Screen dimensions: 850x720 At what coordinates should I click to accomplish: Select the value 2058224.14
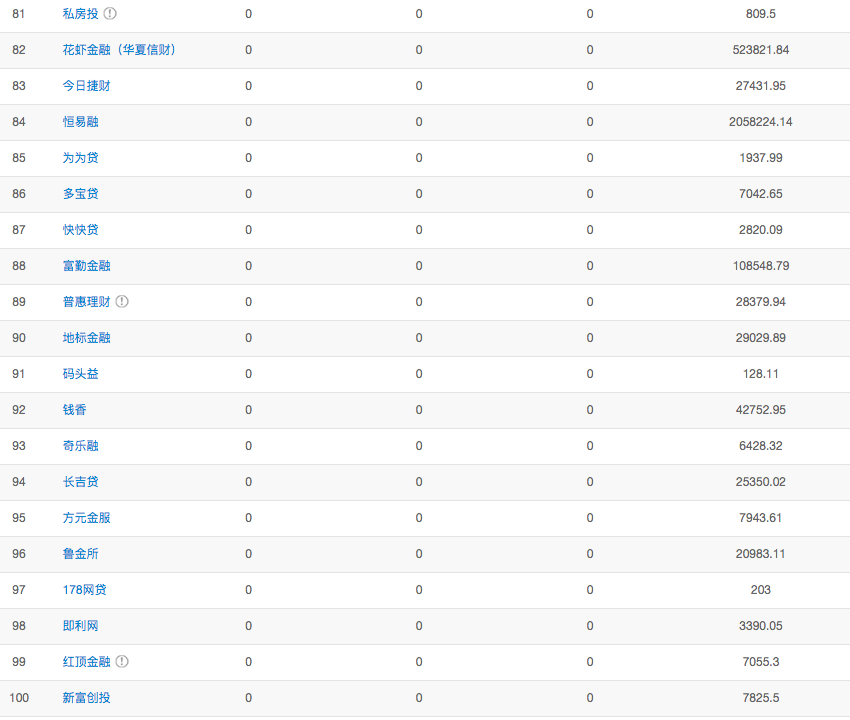761,121
